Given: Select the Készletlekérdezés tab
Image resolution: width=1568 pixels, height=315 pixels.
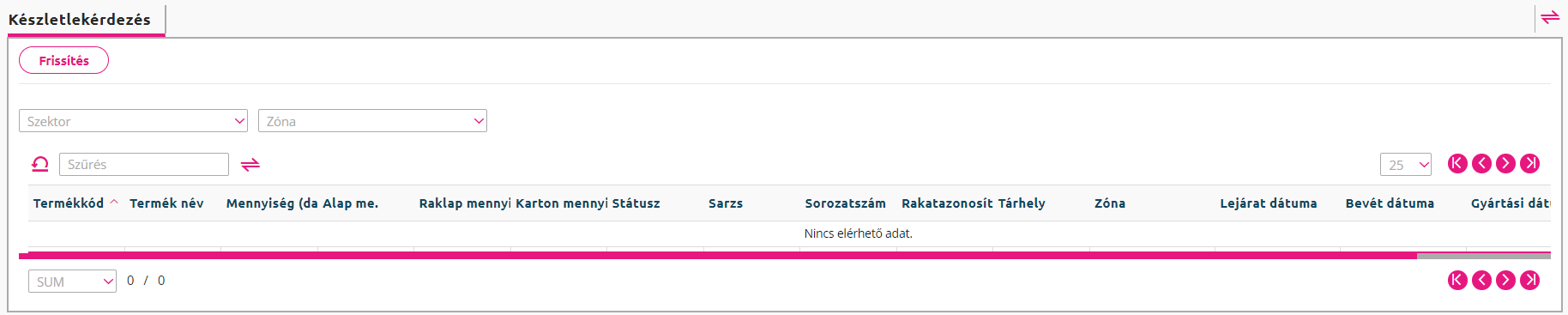Looking at the screenshot, I should tap(80, 19).
